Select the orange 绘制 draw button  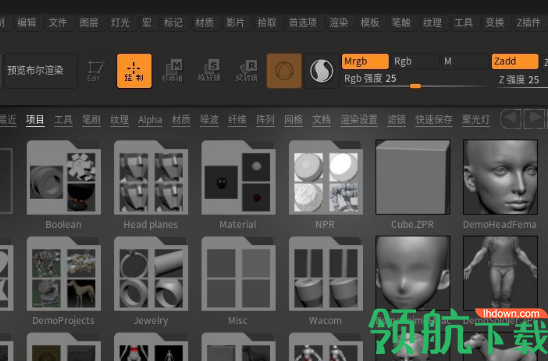134,71
